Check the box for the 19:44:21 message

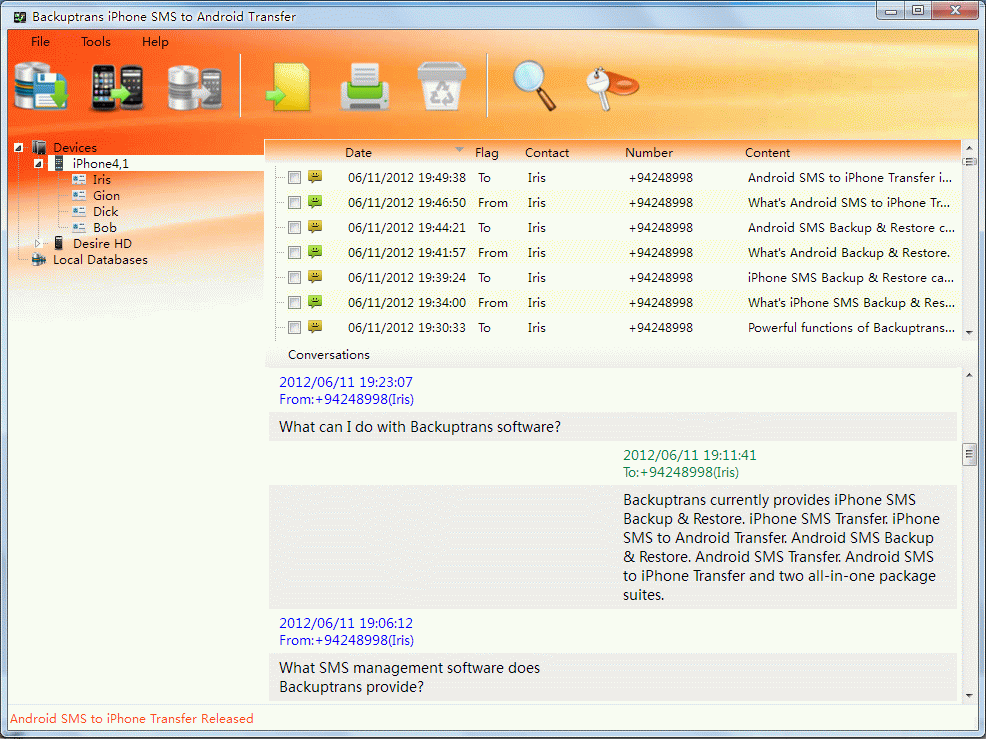[x=294, y=228]
